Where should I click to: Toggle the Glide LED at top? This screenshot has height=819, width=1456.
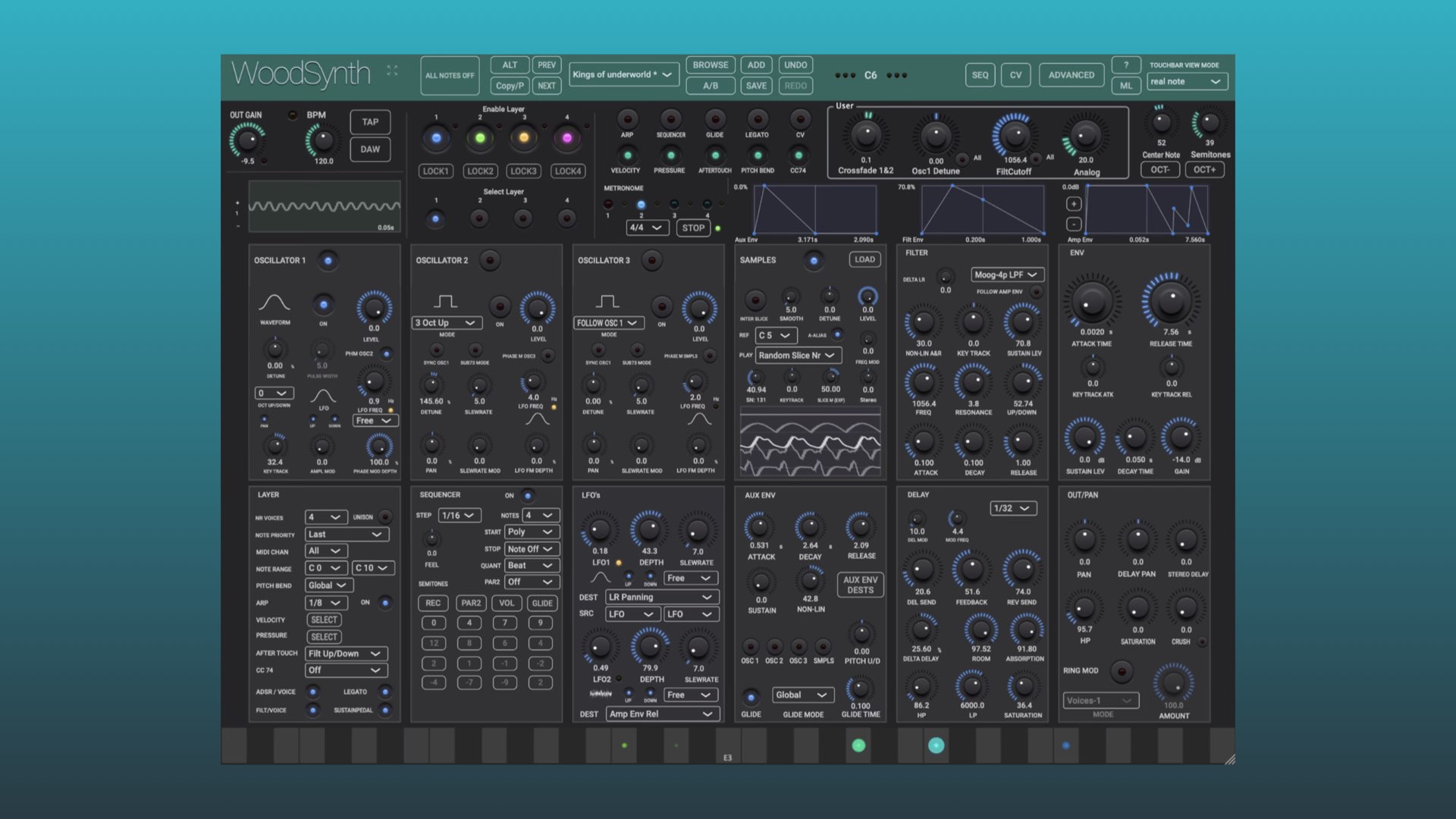point(714,119)
